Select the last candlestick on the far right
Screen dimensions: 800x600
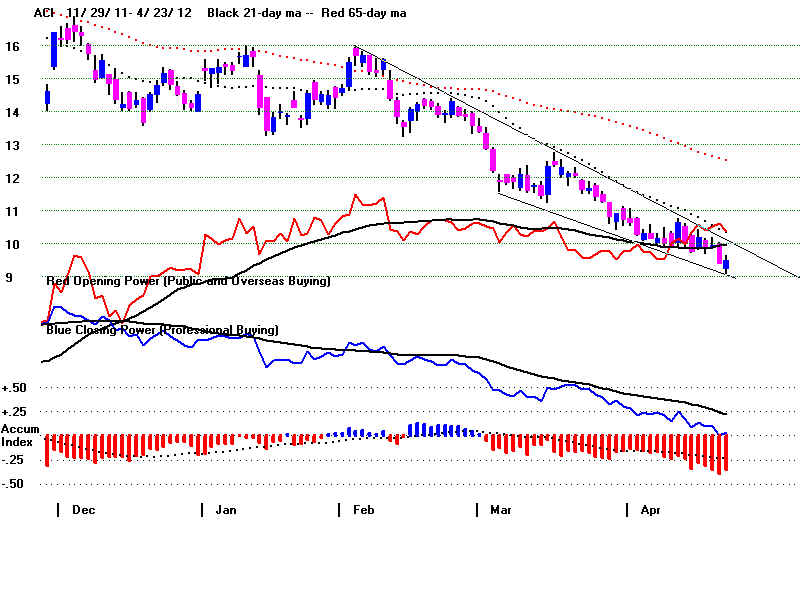coord(726,264)
